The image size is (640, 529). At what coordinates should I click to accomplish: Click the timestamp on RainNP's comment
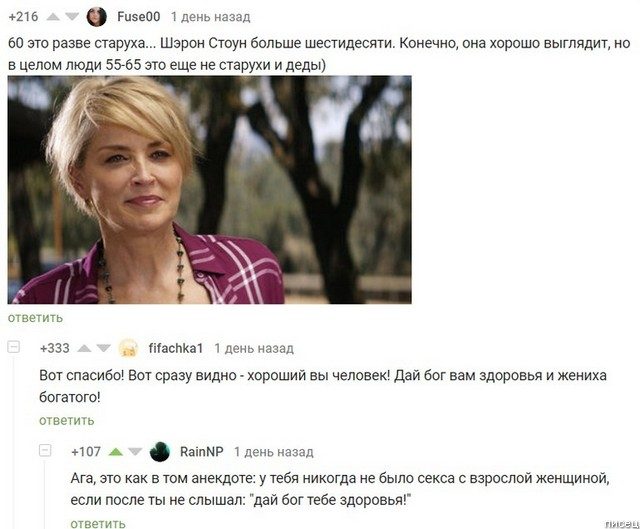point(273,452)
